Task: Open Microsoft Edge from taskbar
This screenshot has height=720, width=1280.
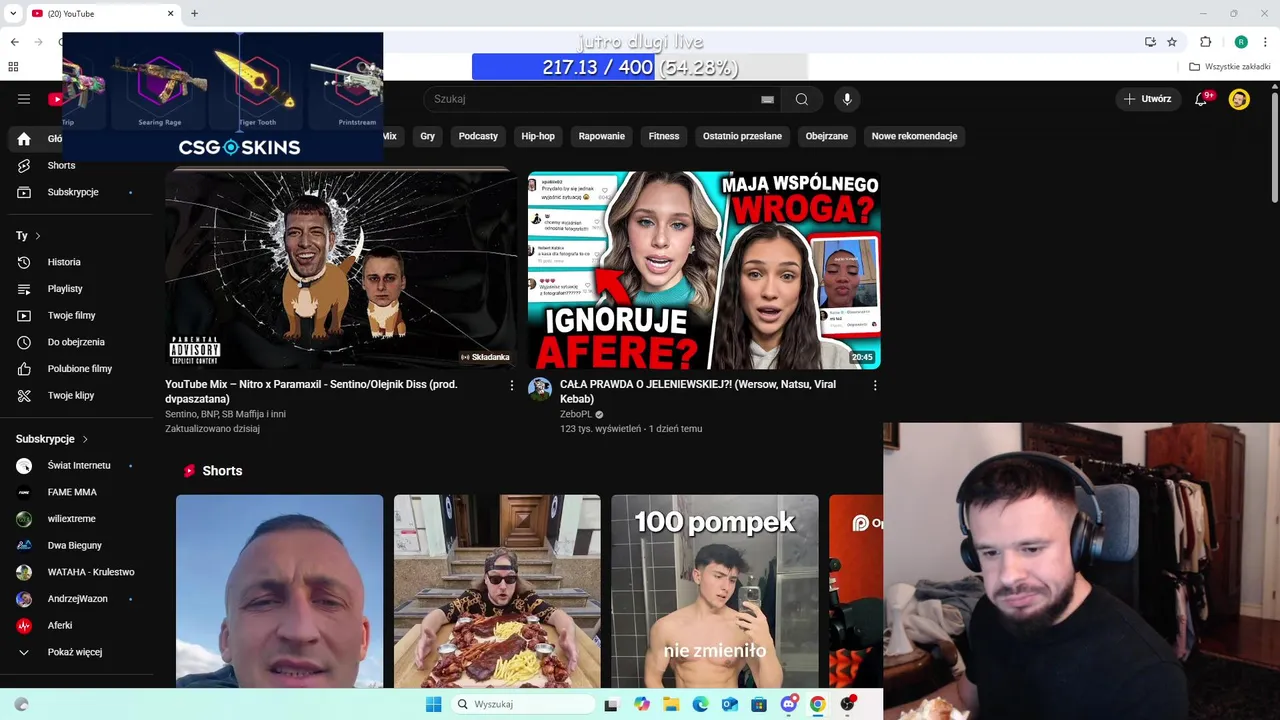Action: click(700, 704)
